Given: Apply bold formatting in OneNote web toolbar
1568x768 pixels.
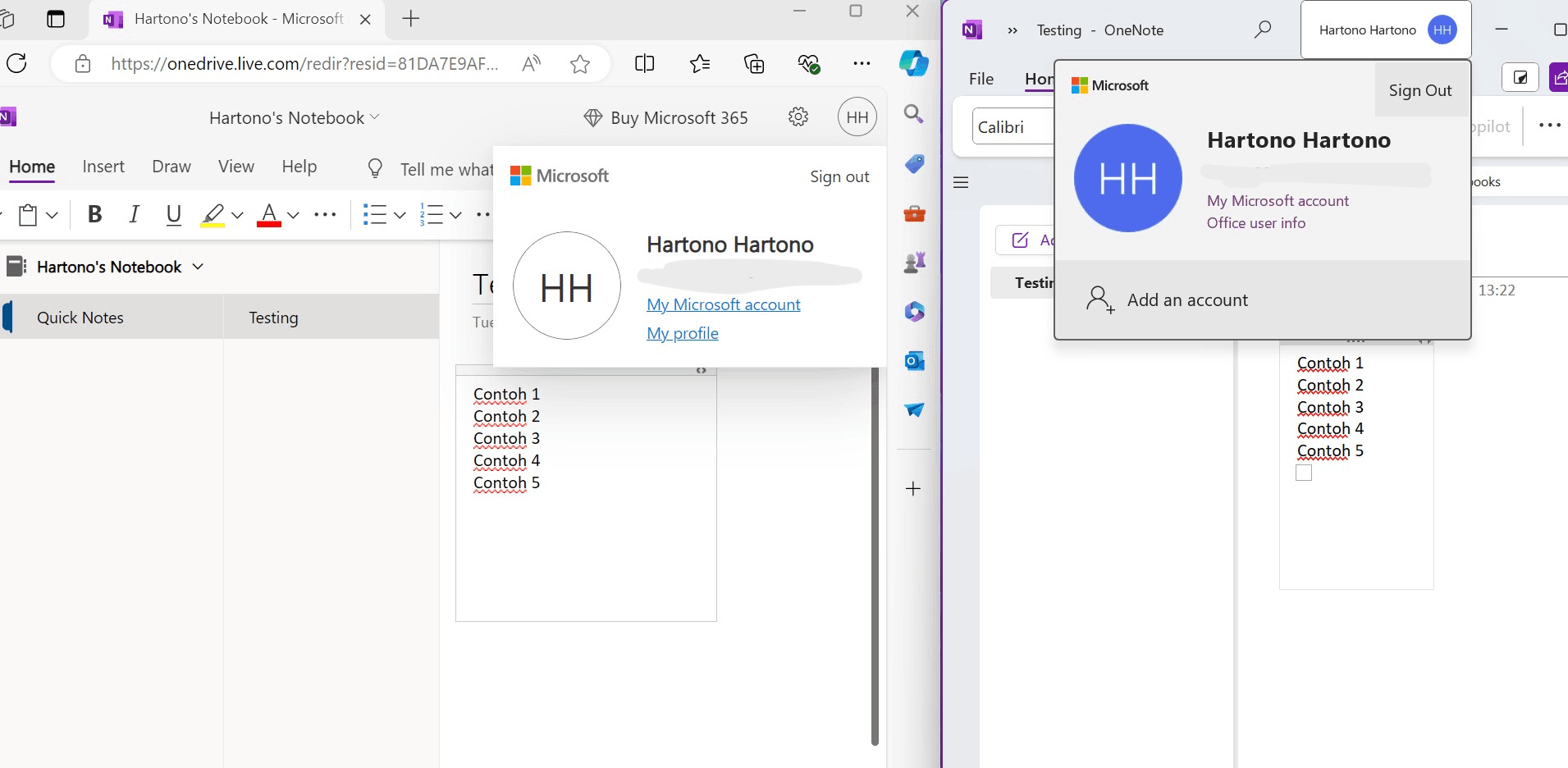Looking at the screenshot, I should pyautogui.click(x=94, y=214).
